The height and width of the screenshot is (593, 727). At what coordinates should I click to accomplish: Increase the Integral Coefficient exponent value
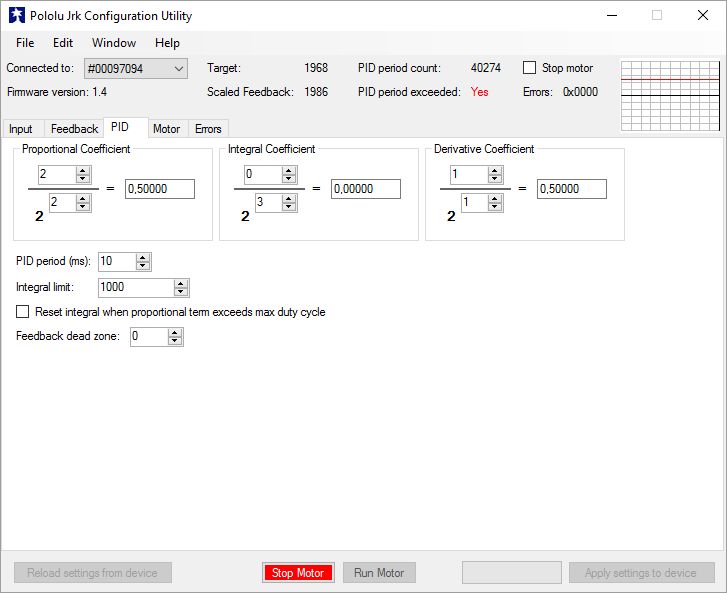[x=289, y=198]
